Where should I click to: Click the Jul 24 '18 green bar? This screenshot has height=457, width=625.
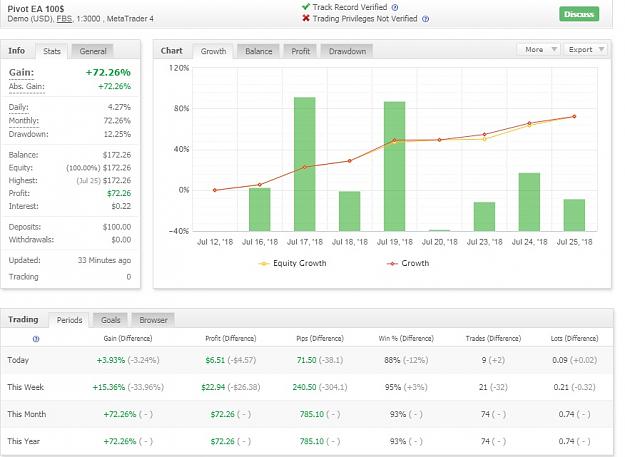529,202
